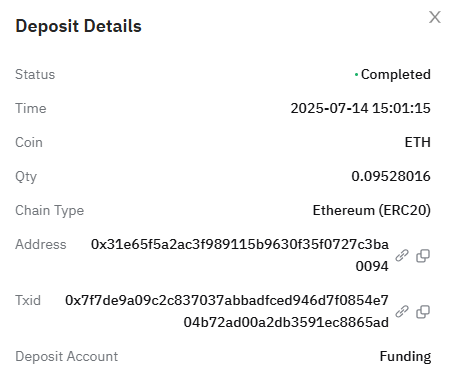This screenshot has height=377, width=450.
Task: Select the 0x31e65f5a address text
Action: pos(240,255)
